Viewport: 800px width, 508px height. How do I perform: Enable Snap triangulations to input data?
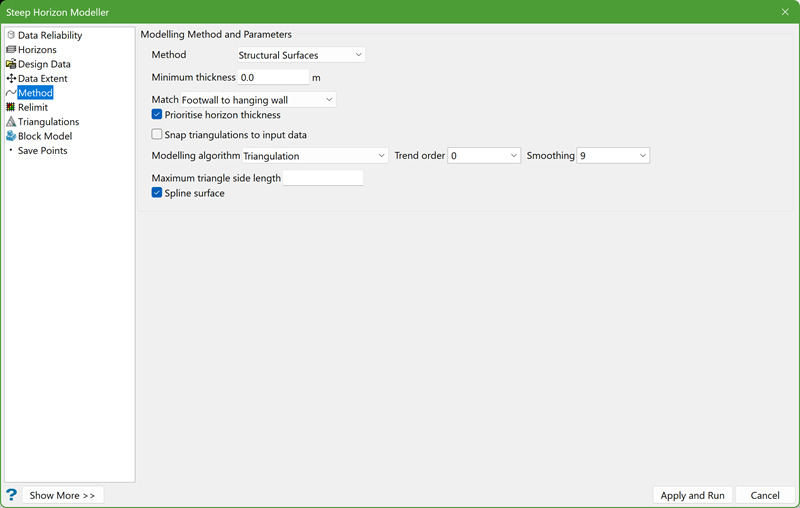click(157, 134)
